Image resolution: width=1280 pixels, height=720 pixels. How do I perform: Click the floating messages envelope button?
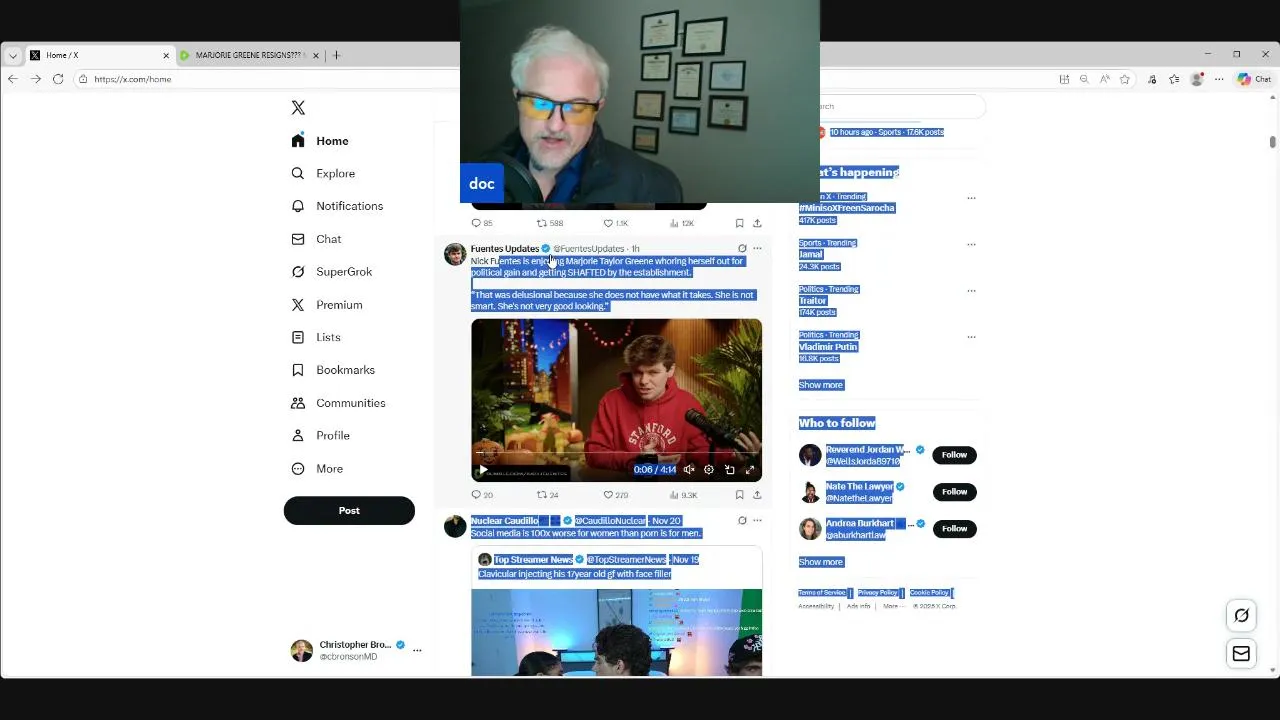pos(1241,654)
